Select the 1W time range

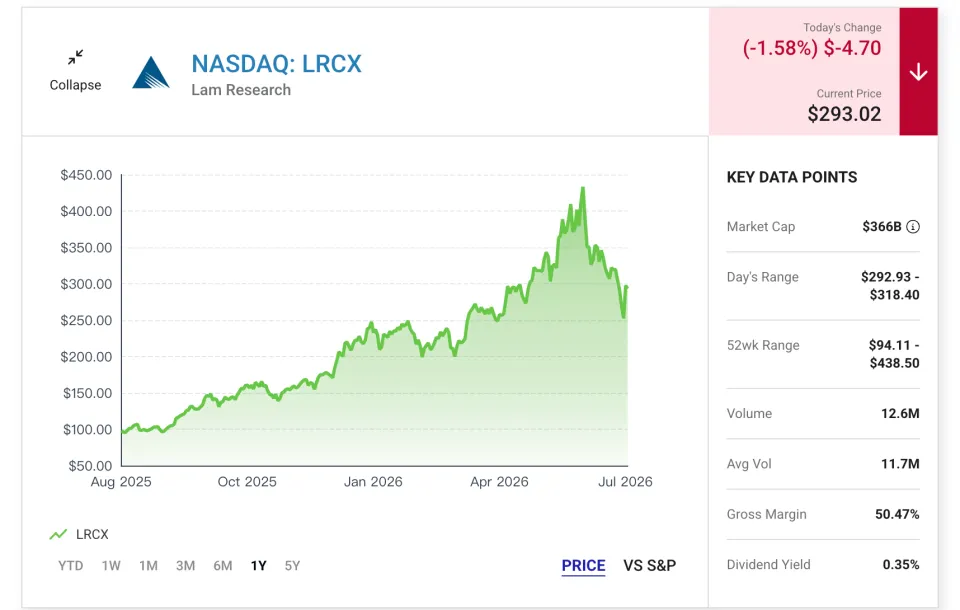pyautogui.click(x=111, y=565)
